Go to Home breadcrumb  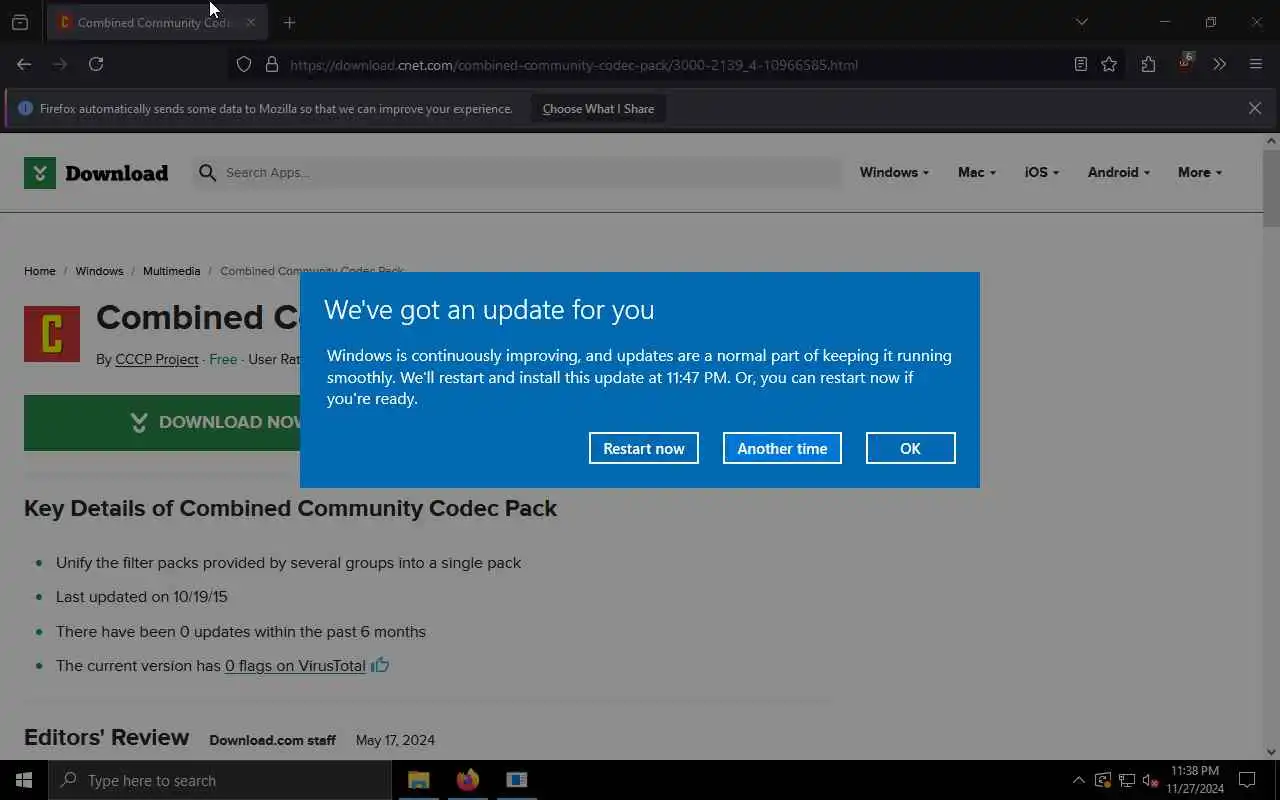40,271
